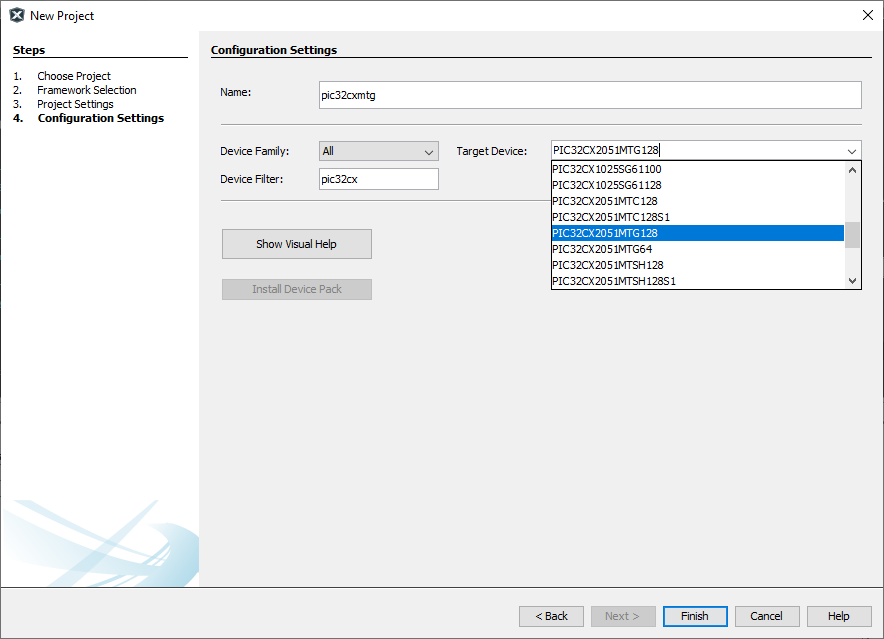The height and width of the screenshot is (639, 884).
Task: Click the Target Device text box
Action: [697, 151]
